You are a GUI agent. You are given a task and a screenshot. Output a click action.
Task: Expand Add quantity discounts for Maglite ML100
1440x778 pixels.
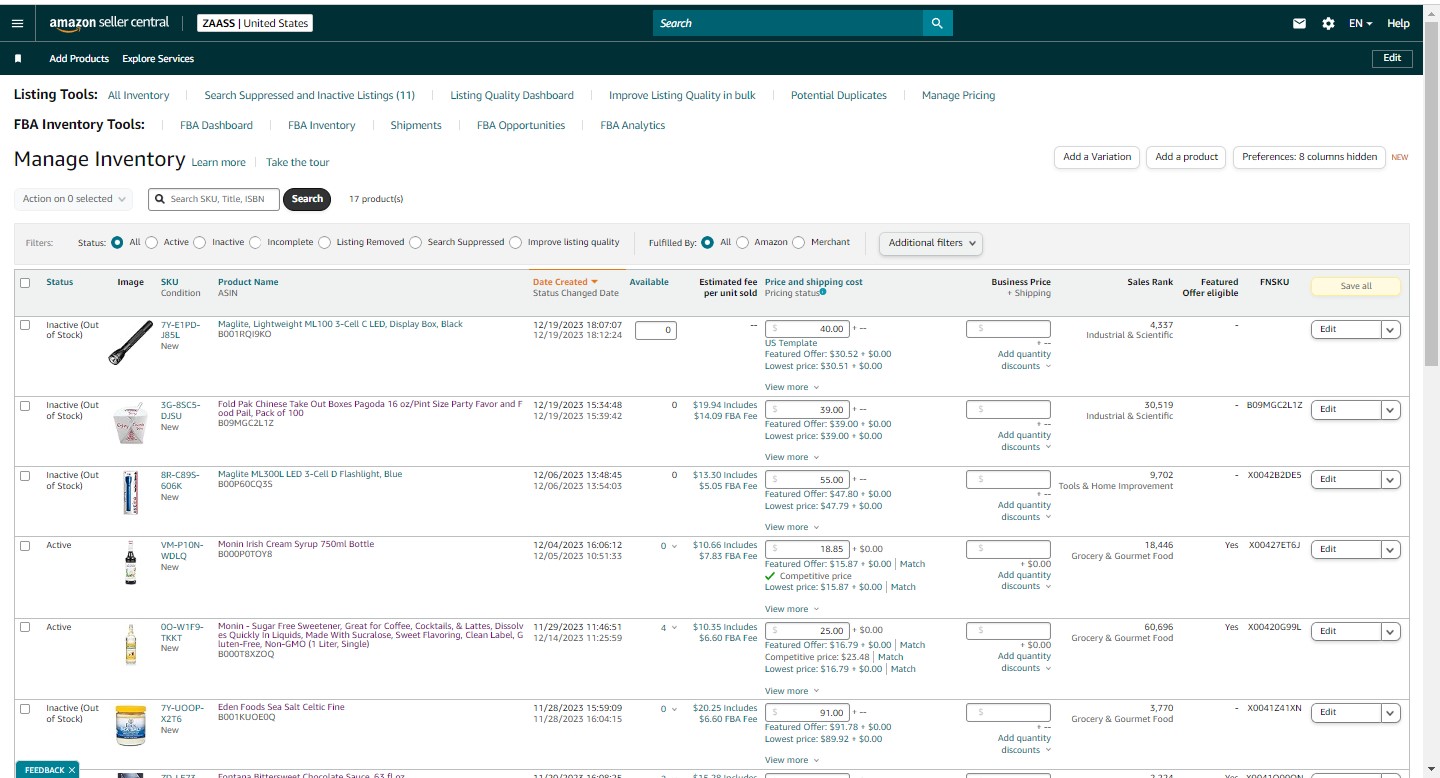[x=1024, y=360]
